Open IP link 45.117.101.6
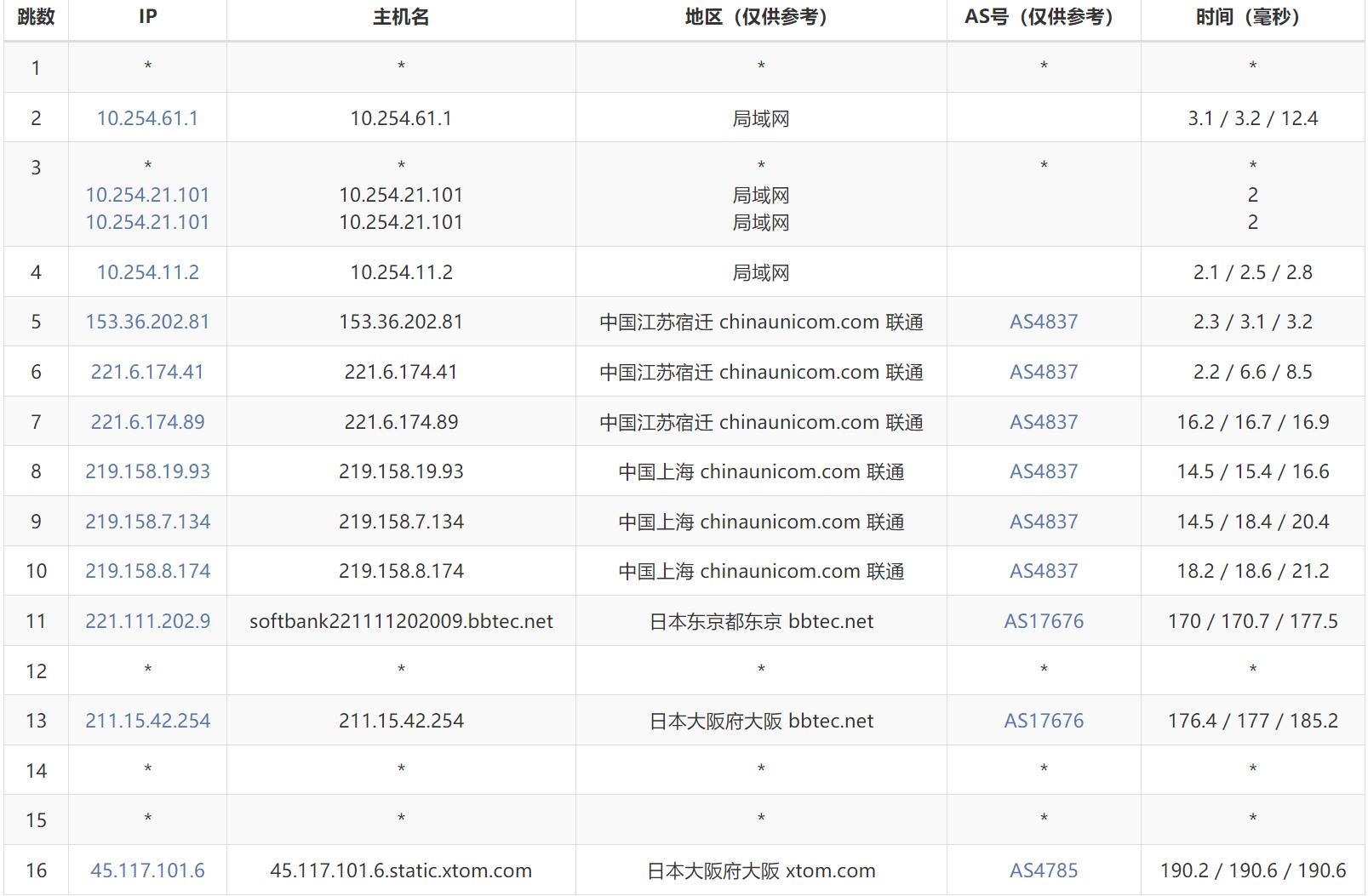The image size is (1368, 896). click(147, 870)
